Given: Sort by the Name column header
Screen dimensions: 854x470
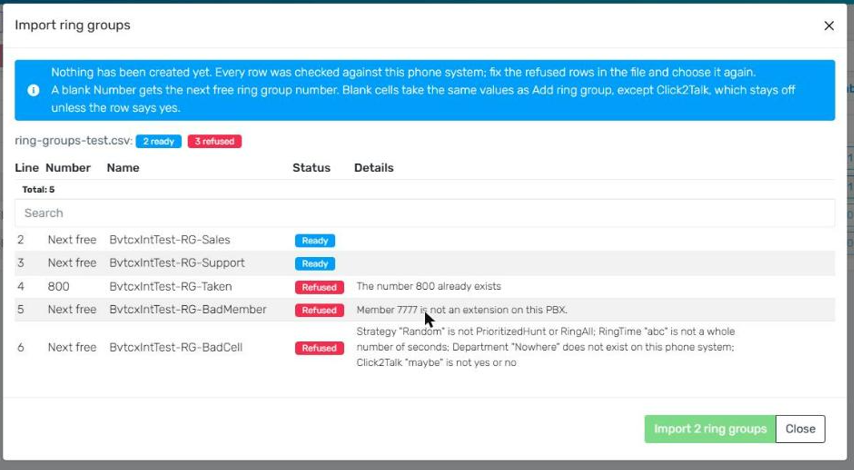Looking at the screenshot, I should [123, 168].
